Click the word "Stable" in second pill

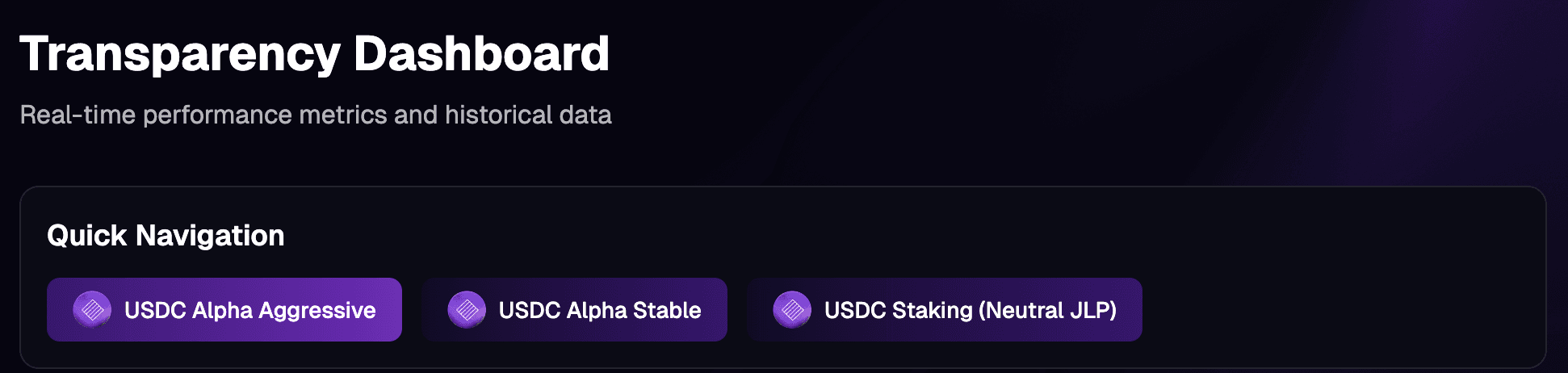point(667,311)
